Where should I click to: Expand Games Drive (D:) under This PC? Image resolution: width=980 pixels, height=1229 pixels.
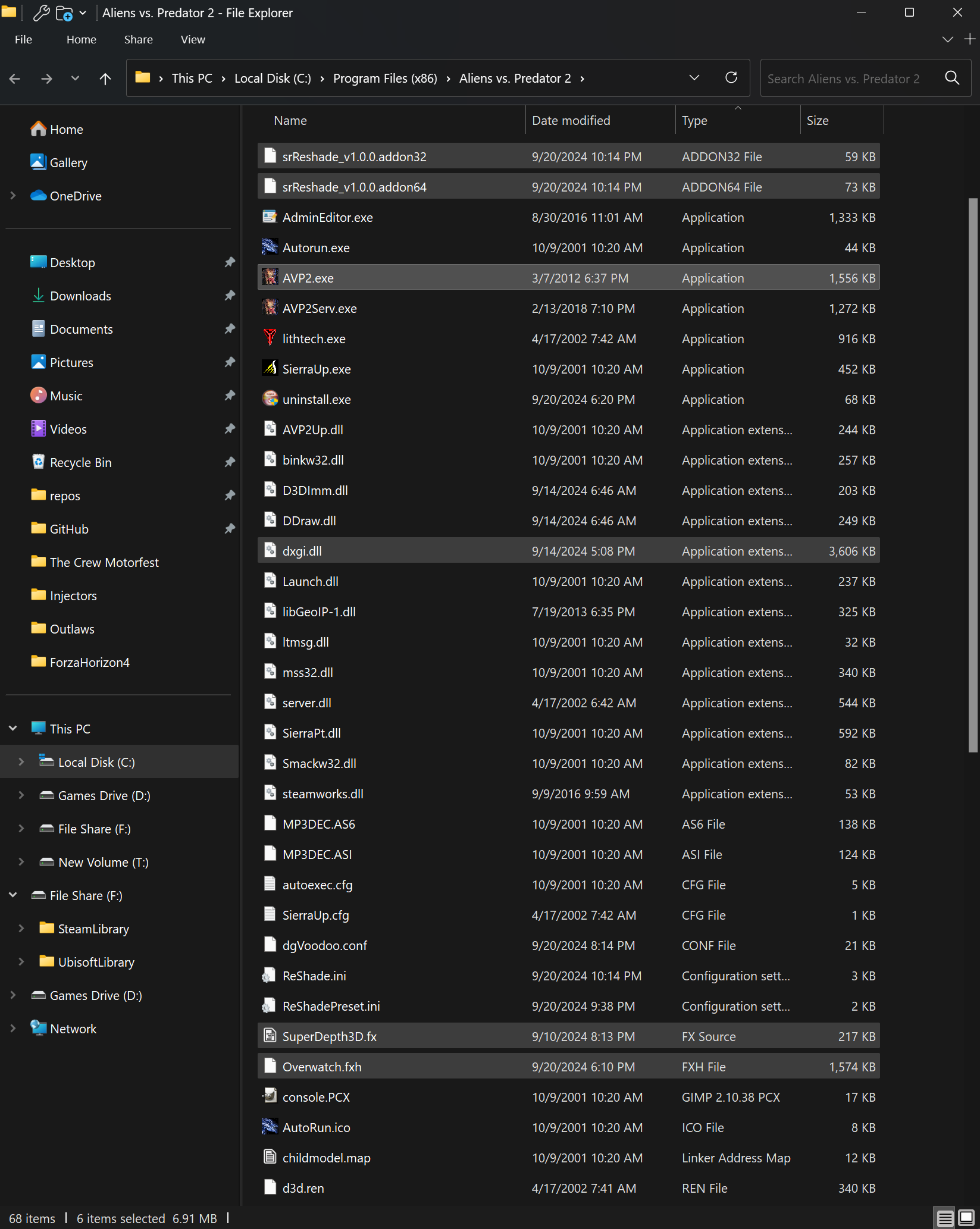[x=21, y=795]
